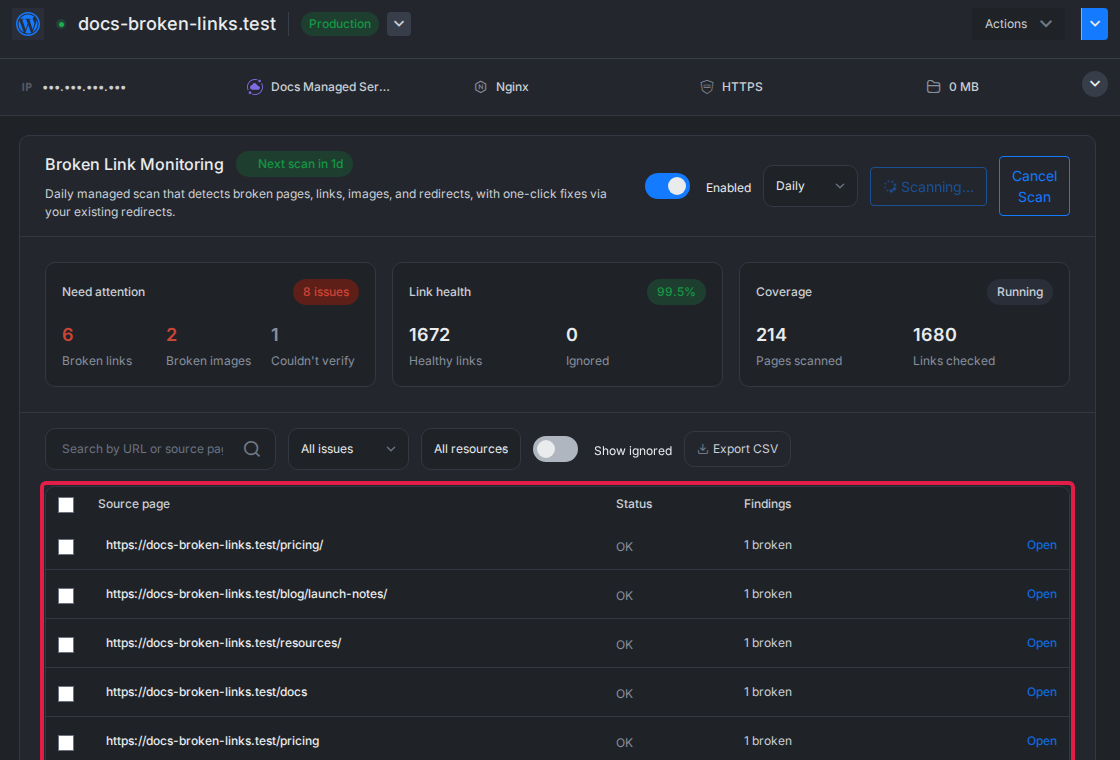This screenshot has height=760, width=1120.
Task: Check the box for /blog/launch-notes/ row
Action: [66, 596]
